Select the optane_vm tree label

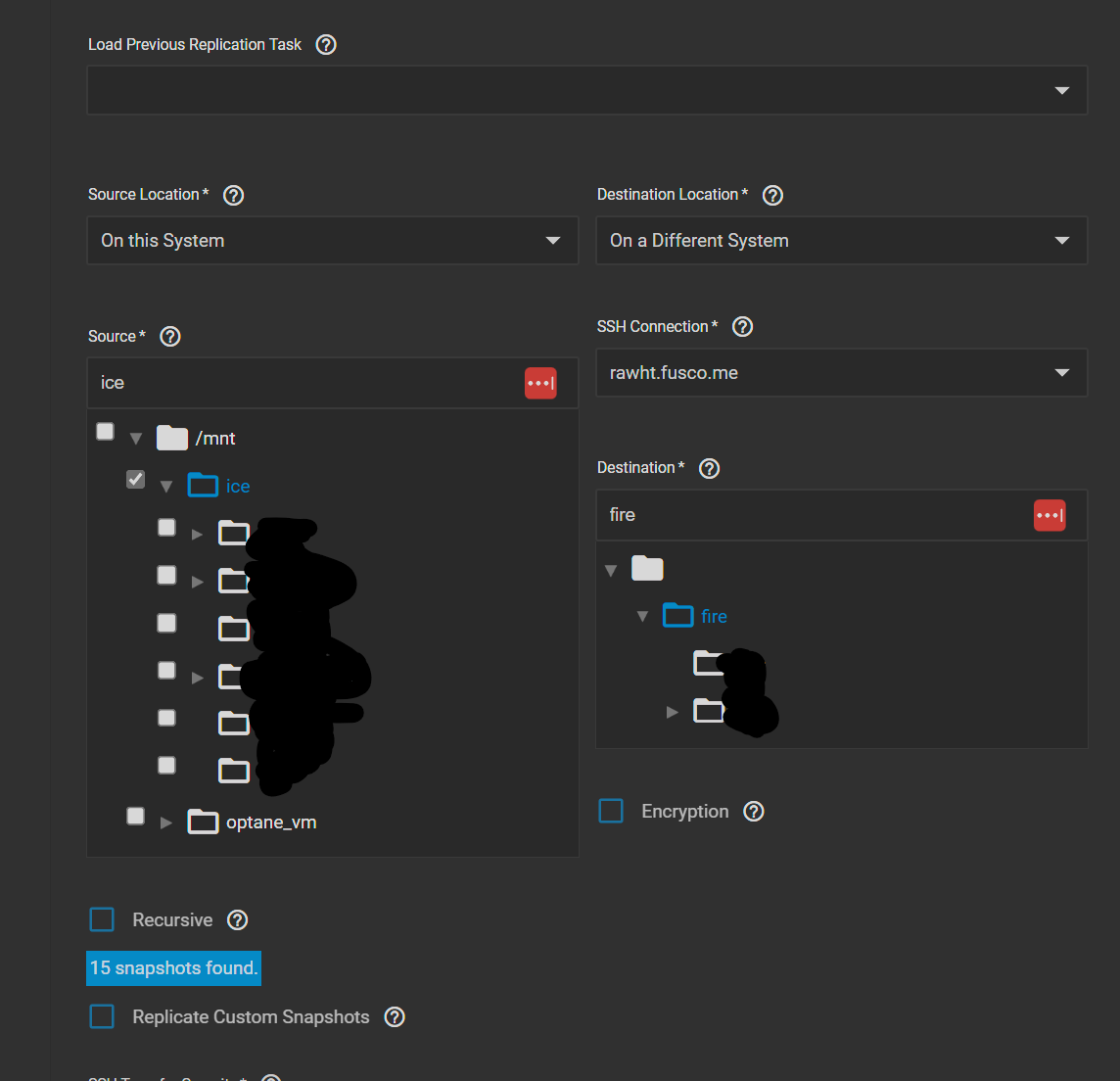[271, 822]
